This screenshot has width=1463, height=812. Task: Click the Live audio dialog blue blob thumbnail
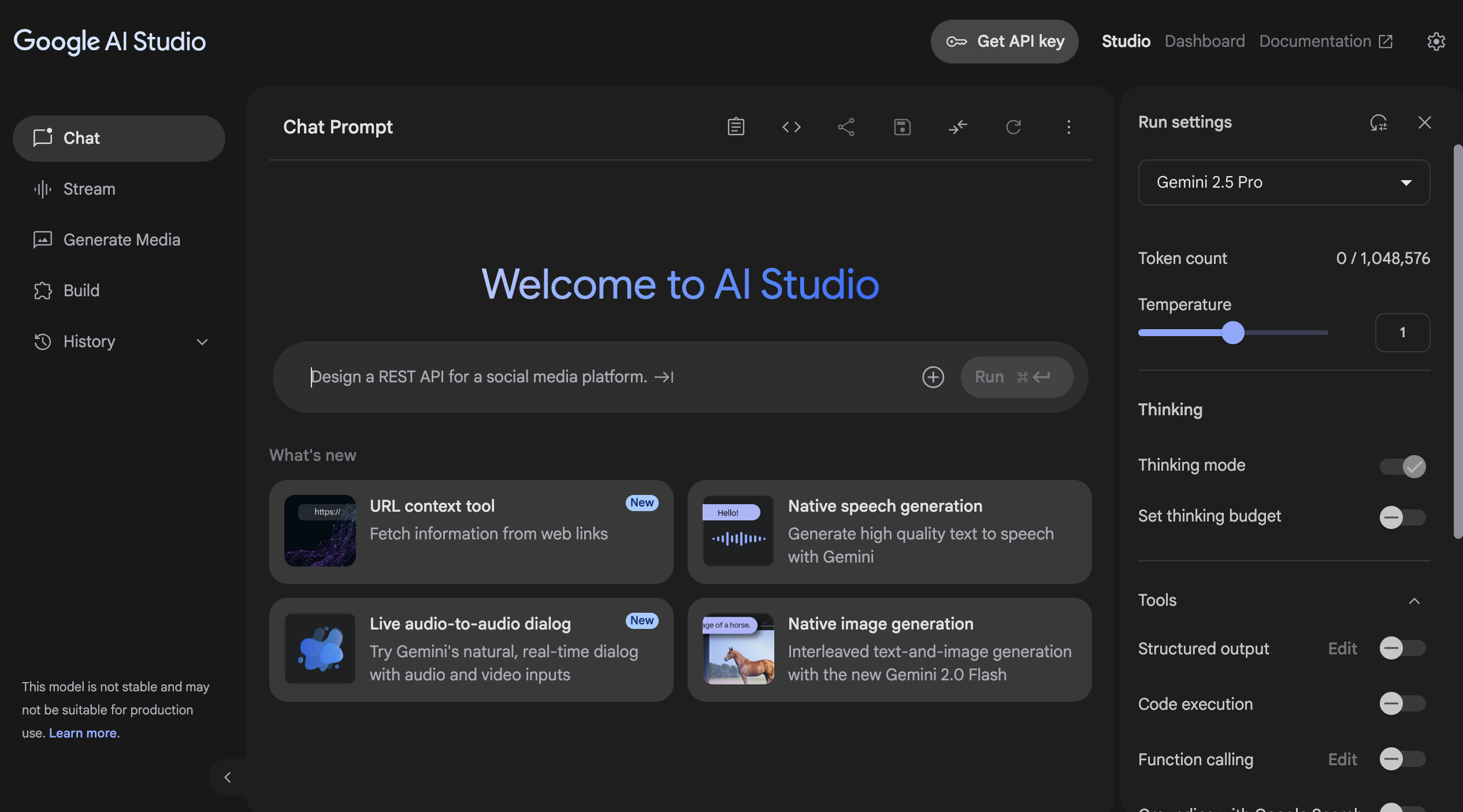coord(320,649)
